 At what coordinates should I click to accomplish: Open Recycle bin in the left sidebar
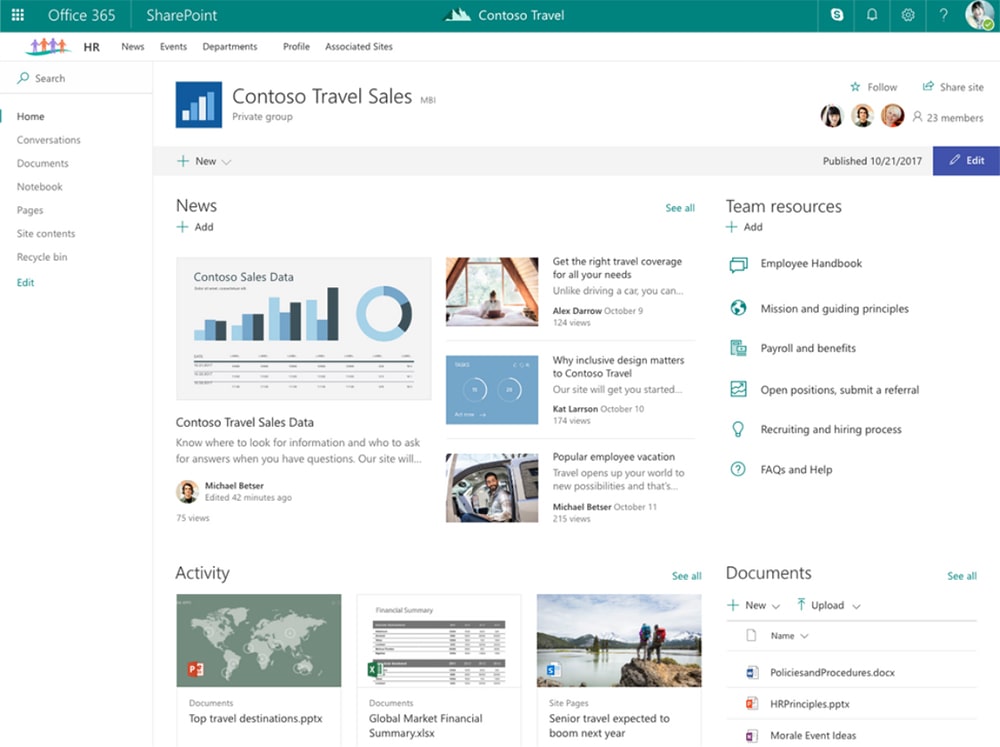[42, 257]
